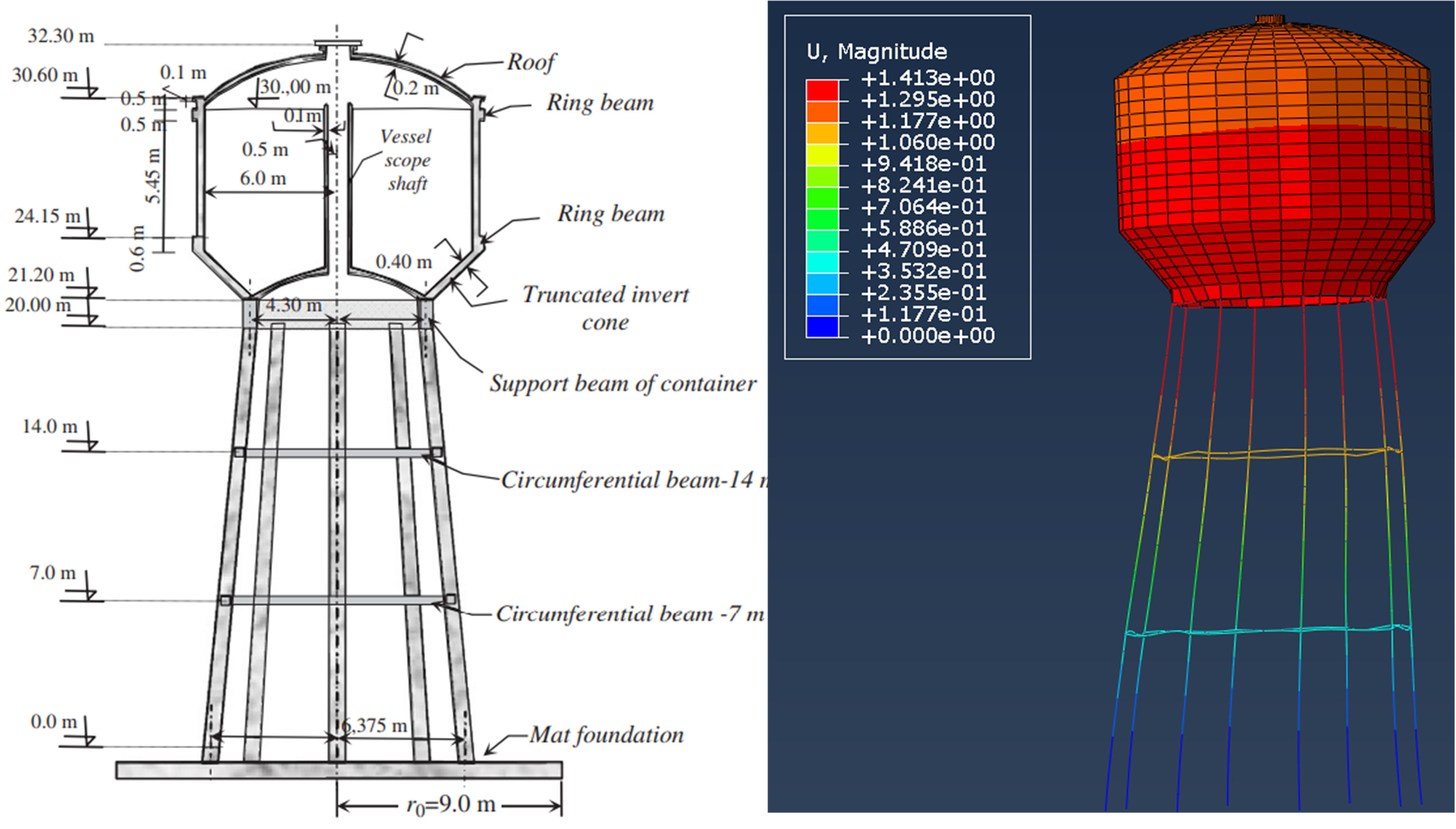
Task: Click the dark blue bottom legend swatch
Action: [822, 326]
